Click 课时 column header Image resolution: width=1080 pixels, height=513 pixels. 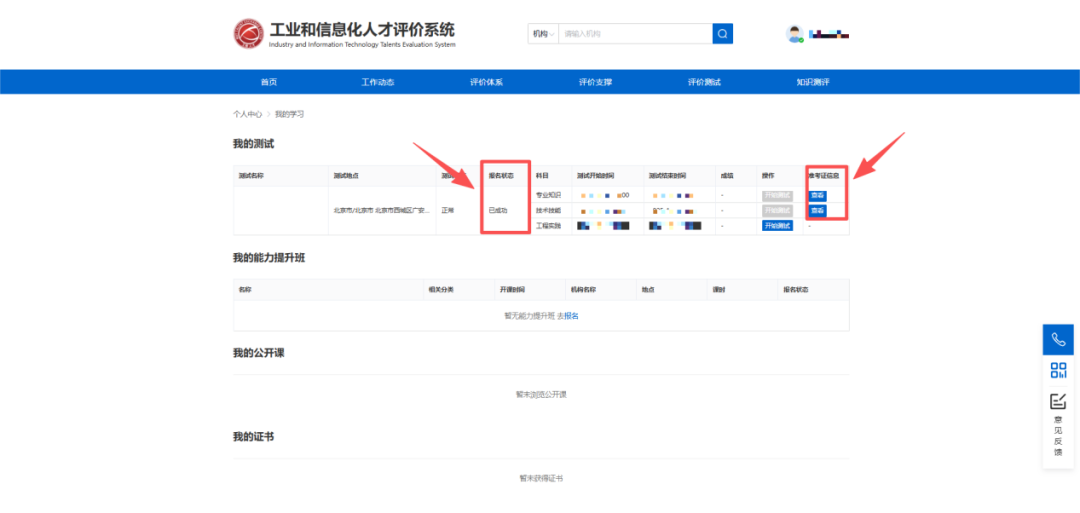click(720, 290)
